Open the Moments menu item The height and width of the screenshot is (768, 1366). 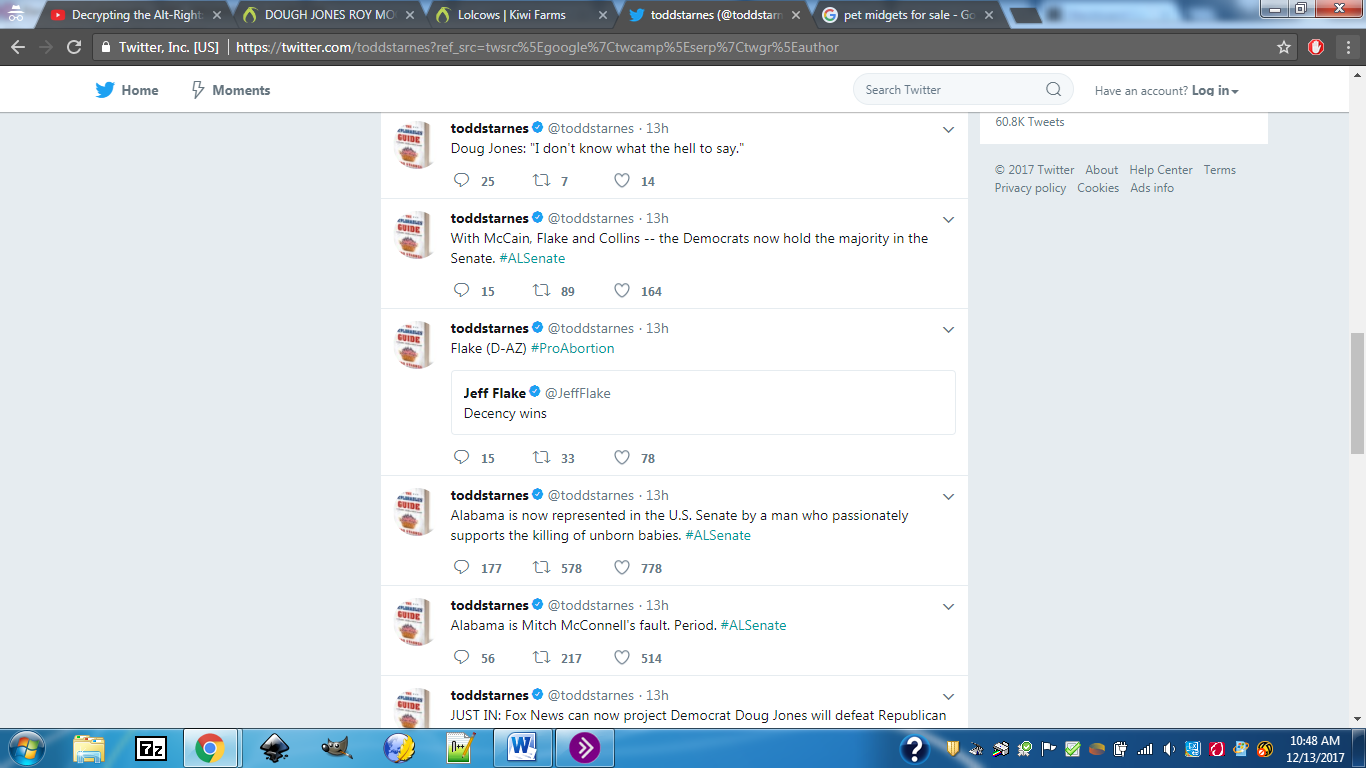point(230,90)
